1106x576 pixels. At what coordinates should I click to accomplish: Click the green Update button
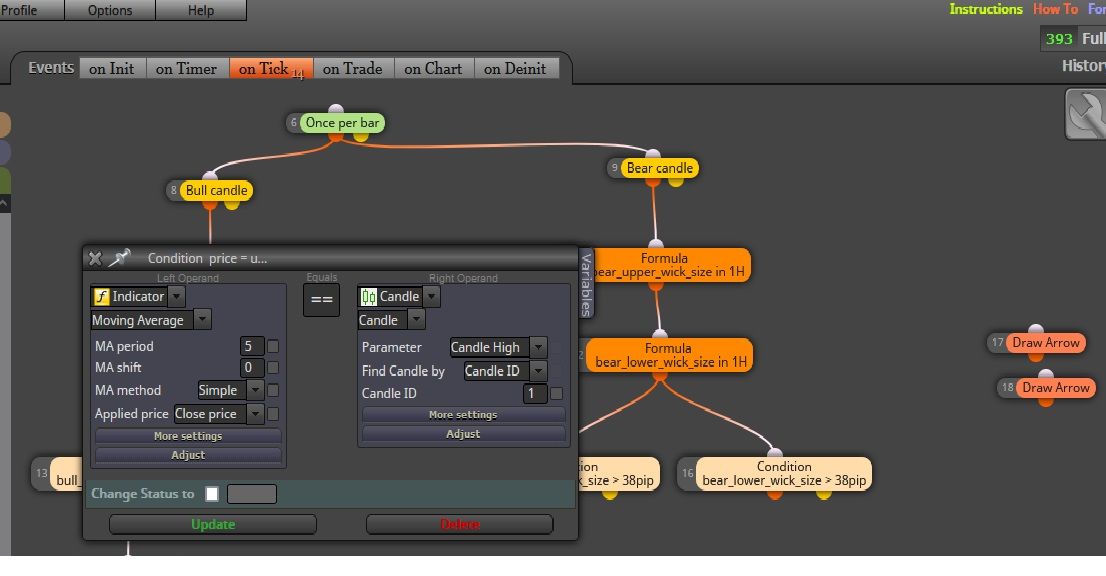tap(213, 525)
